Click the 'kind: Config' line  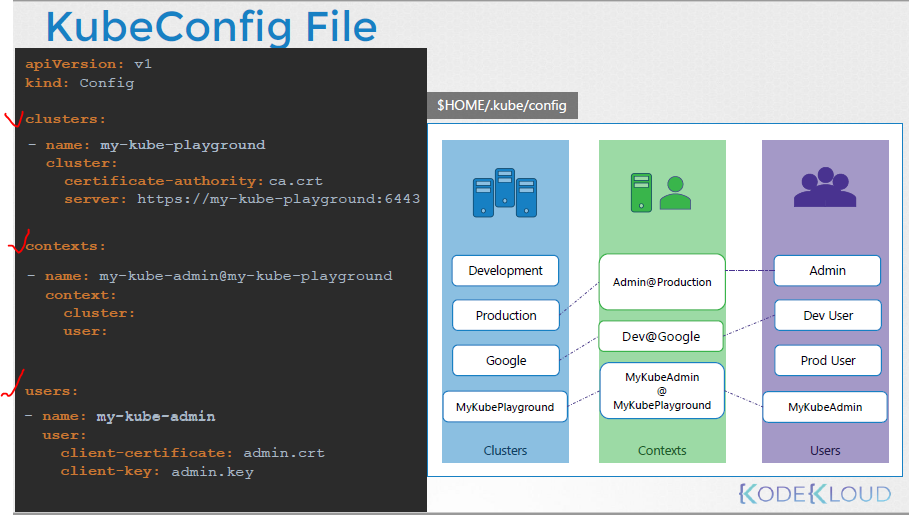coord(79,83)
